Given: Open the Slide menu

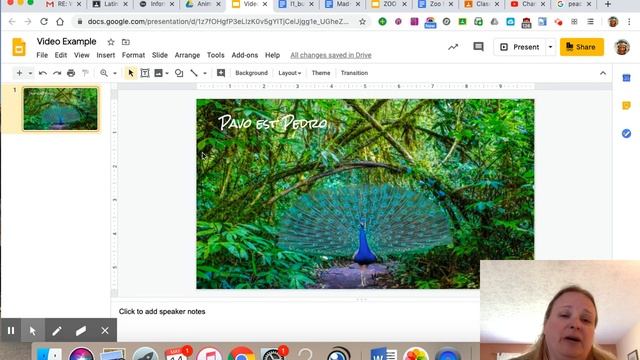Looking at the screenshot, I should point(160,55).
